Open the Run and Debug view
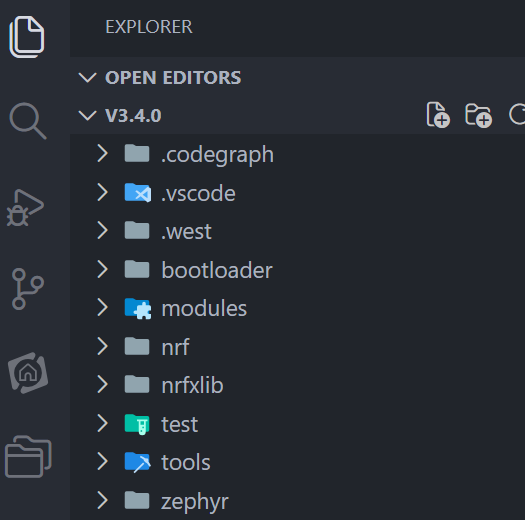Image resolution: width=525 pixels, height=520 pixels. point(25,208)
